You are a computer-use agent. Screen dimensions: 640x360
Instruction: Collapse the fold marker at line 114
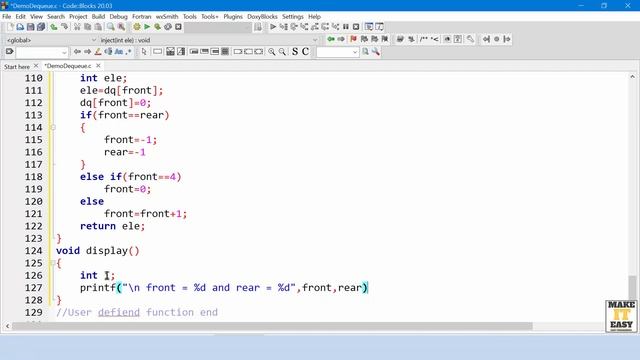(53, 128)
